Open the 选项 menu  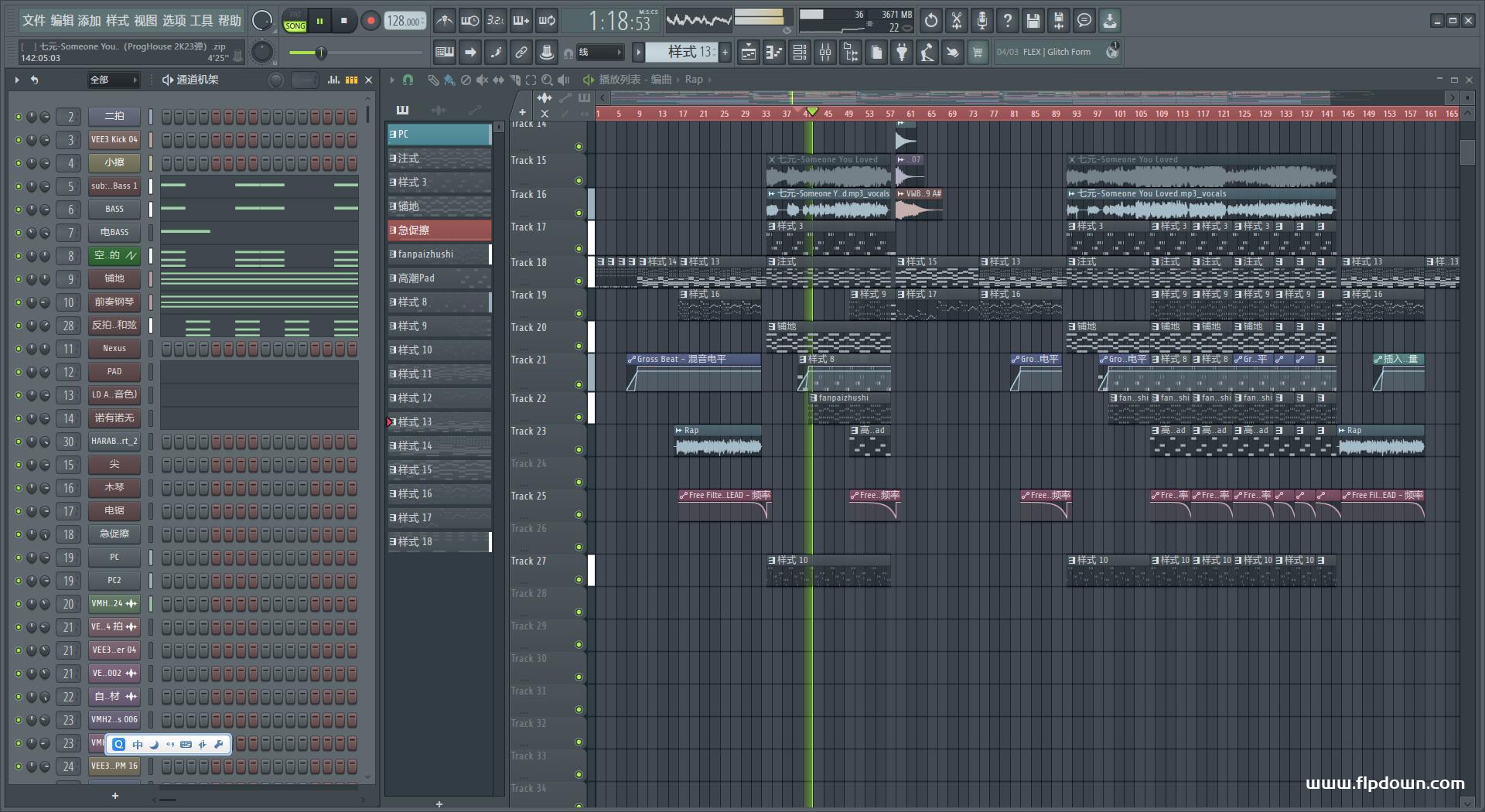pos(173,21)
